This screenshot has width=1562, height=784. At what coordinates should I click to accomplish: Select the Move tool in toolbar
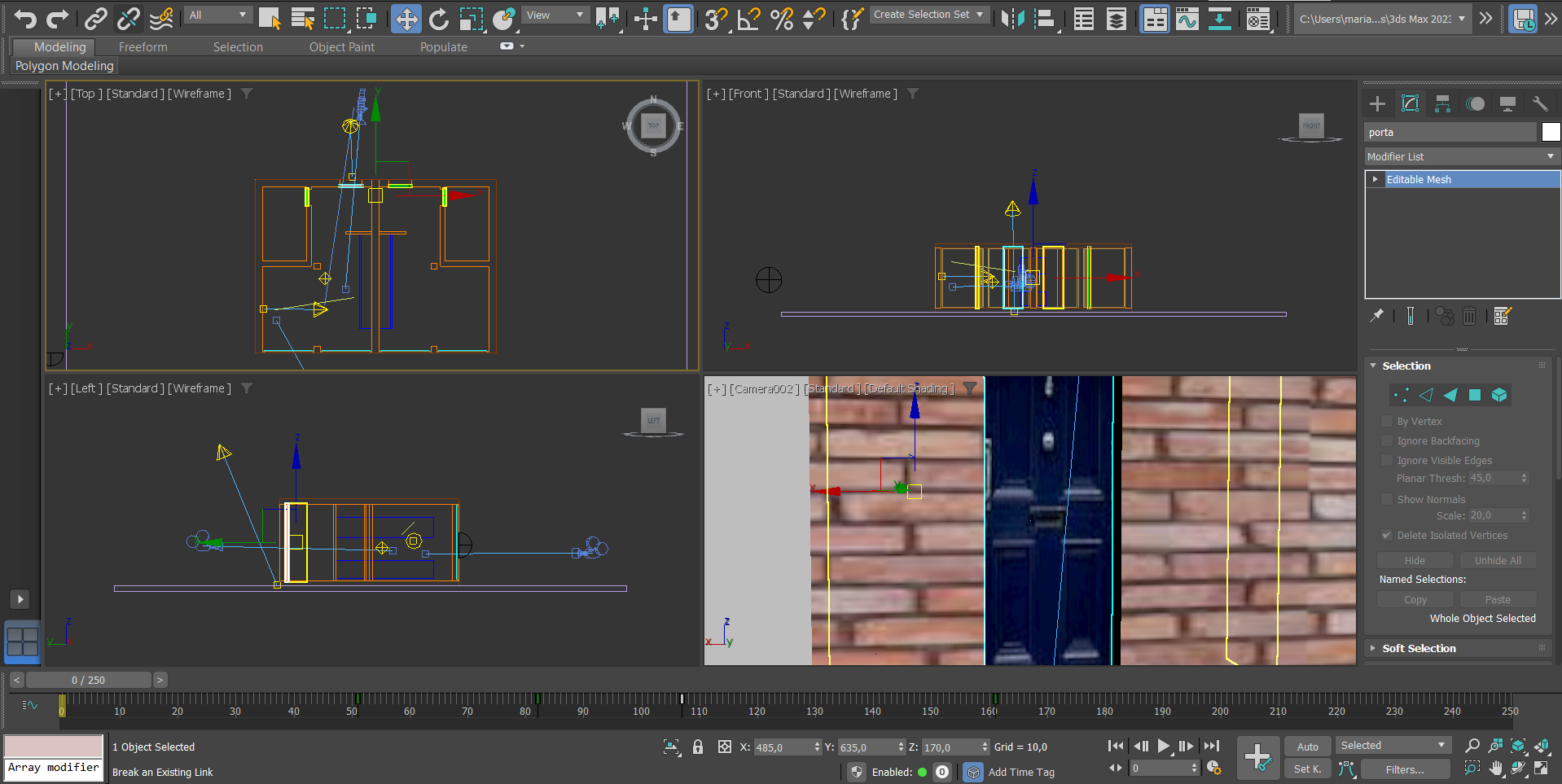tap(406, 19)
